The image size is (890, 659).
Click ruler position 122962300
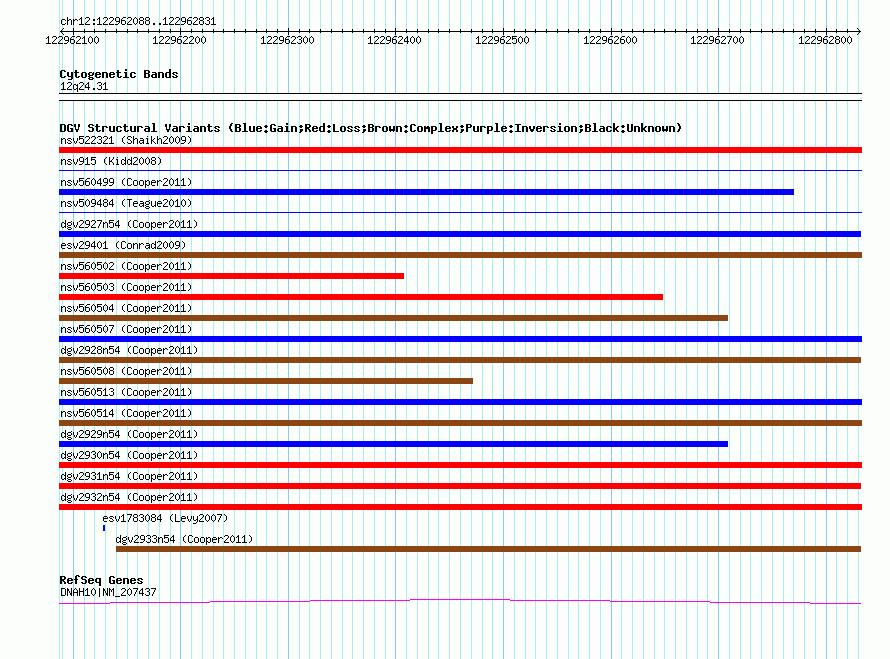click(x=287, y=40)
